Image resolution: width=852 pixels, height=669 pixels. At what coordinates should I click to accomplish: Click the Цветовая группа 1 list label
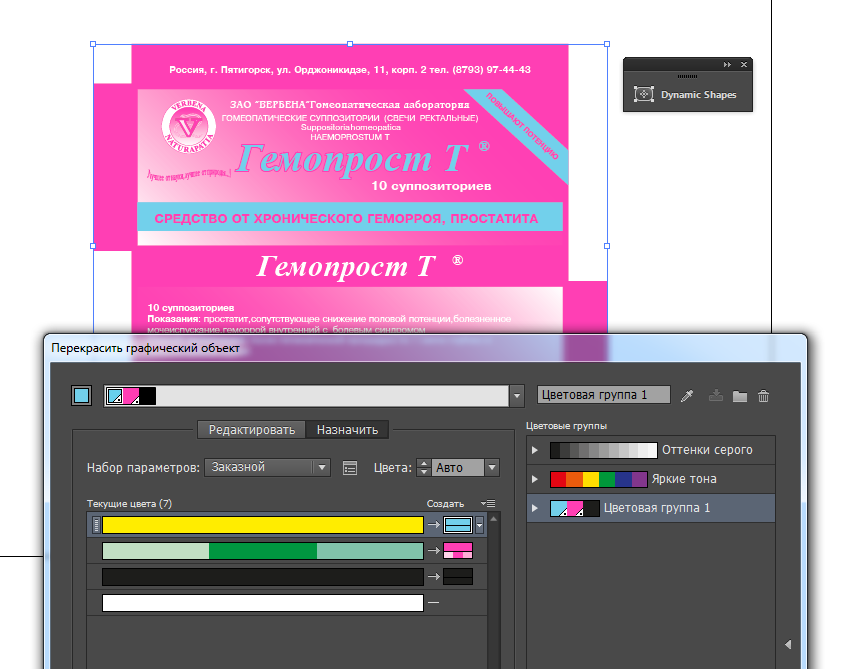pos(657,508)
